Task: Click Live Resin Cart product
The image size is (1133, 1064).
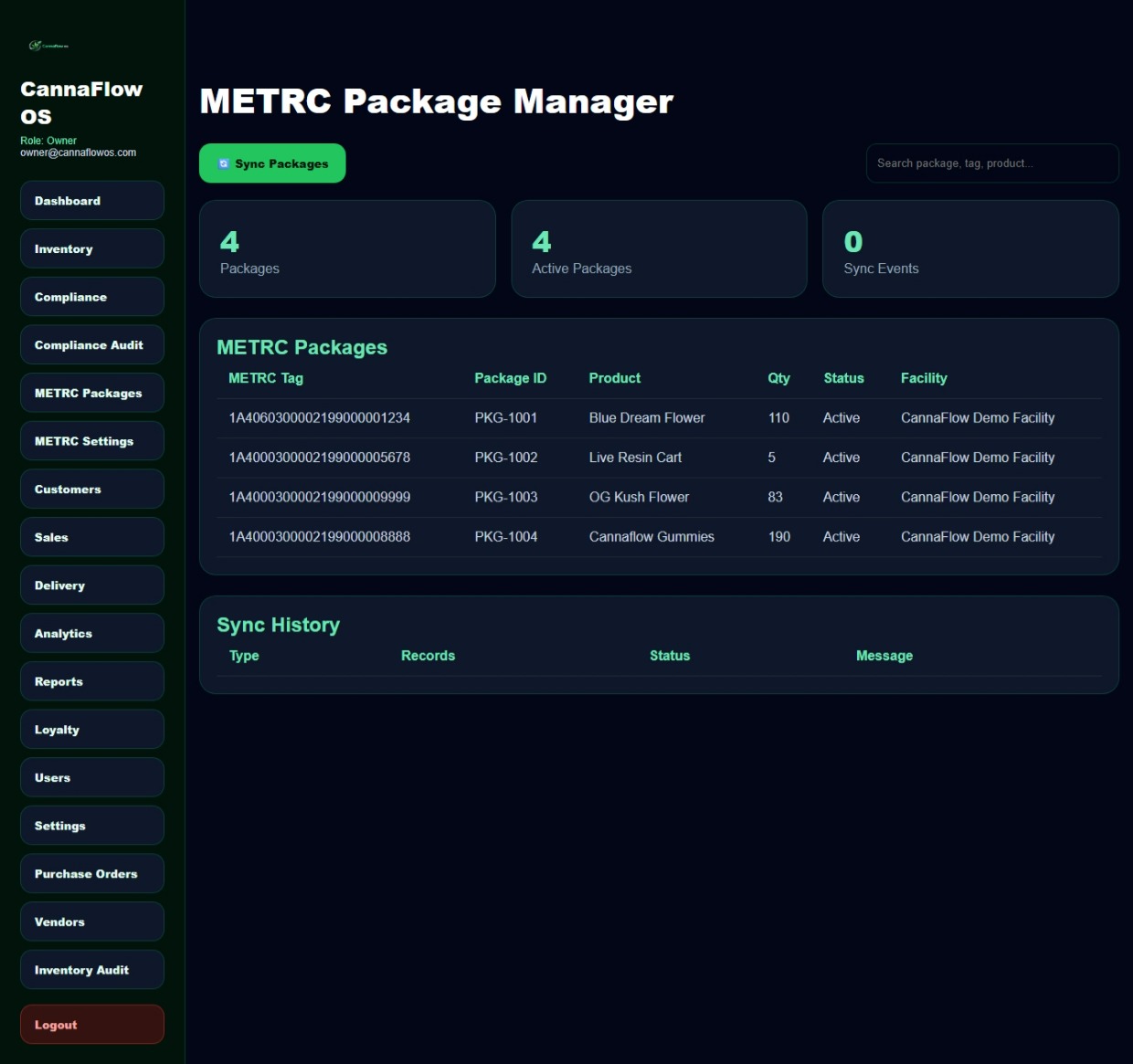Action: point(635,458)
